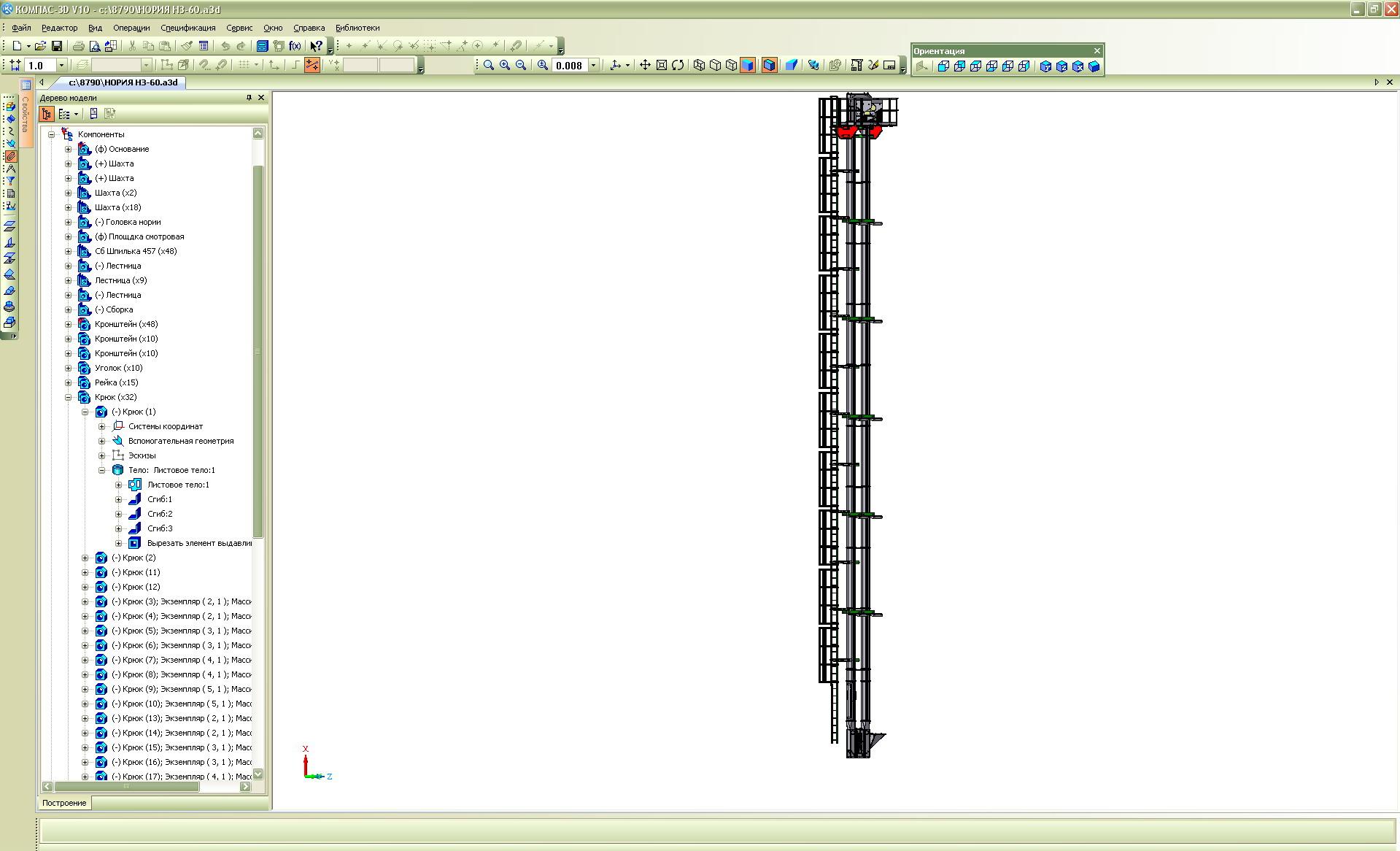The width and height of the screenshot is (1400, 851).
Task: Select the Pan (move view) tool
Action: pyautogui.click(x=645, y=65)
